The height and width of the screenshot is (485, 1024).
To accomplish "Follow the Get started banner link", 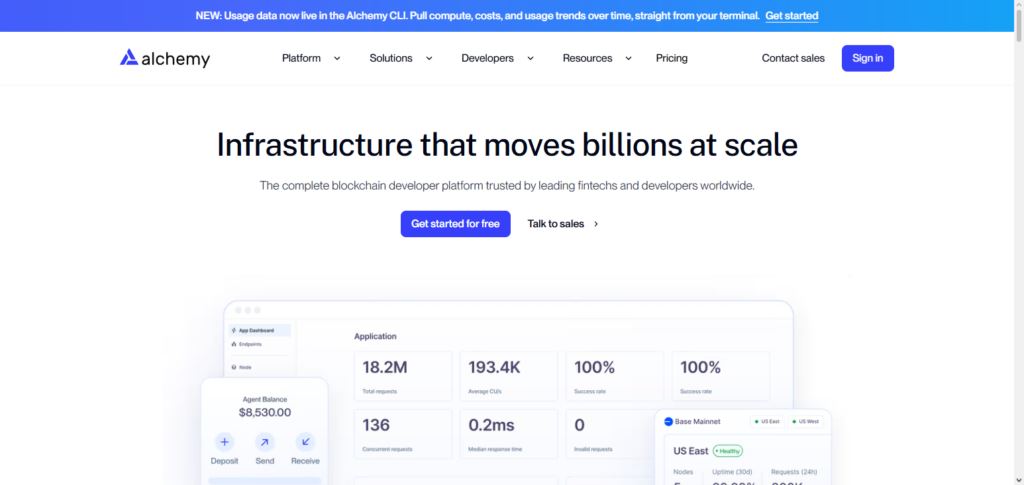I will pos(792,16).
